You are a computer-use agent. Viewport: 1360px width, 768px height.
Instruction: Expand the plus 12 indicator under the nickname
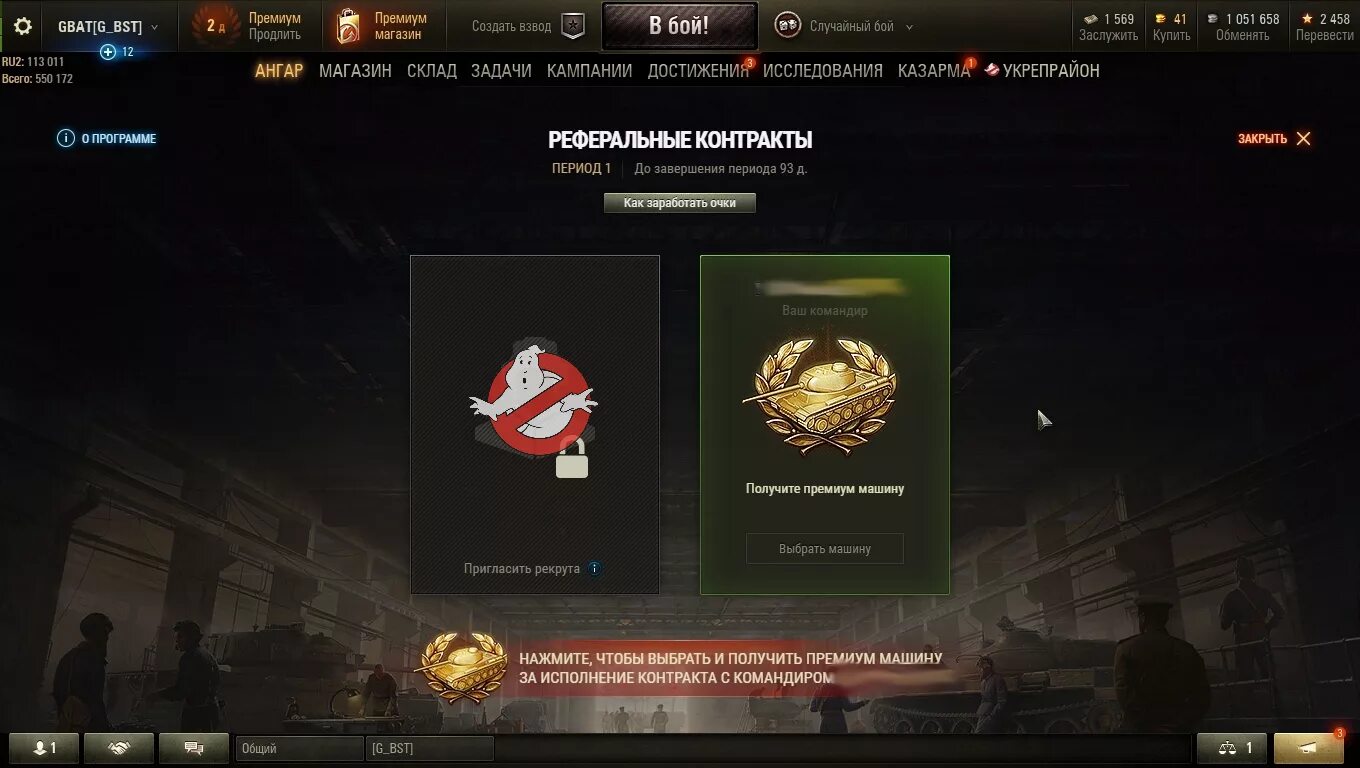(x=117, y=52)
